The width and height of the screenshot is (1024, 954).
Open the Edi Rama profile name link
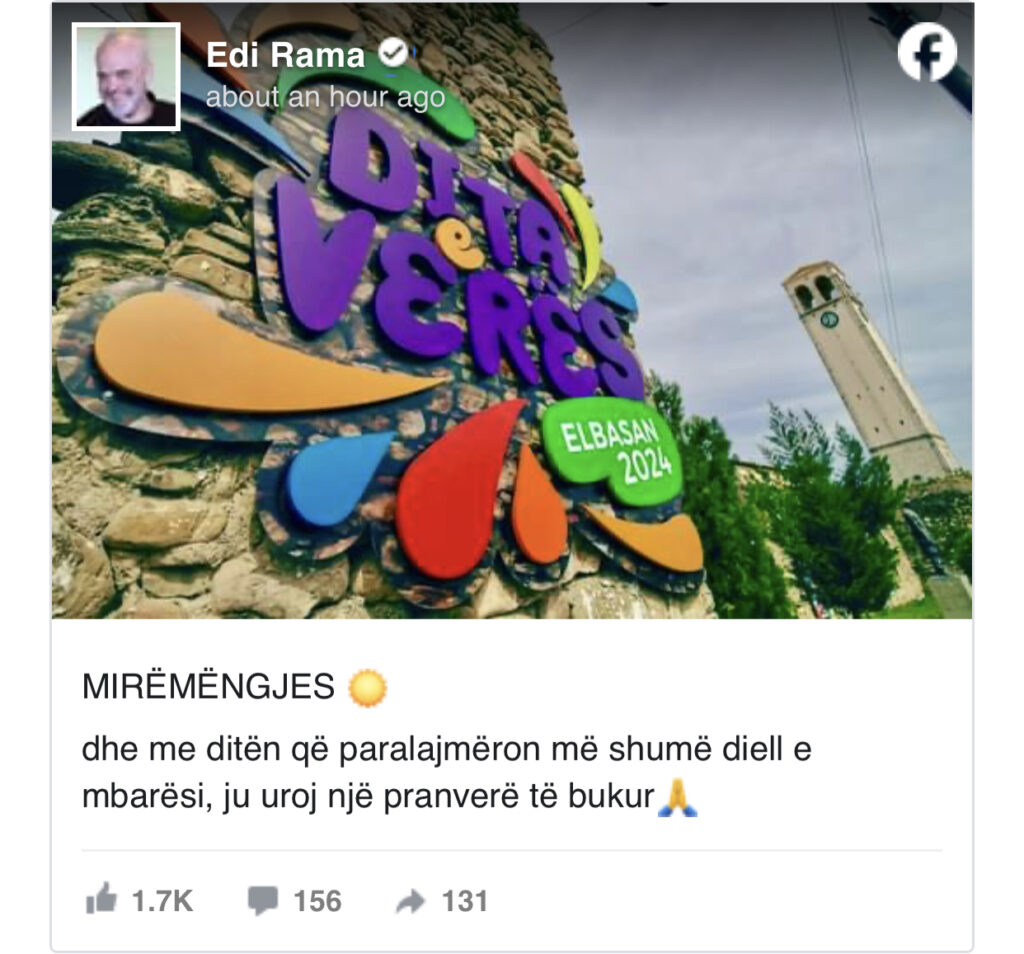(285, 55)
